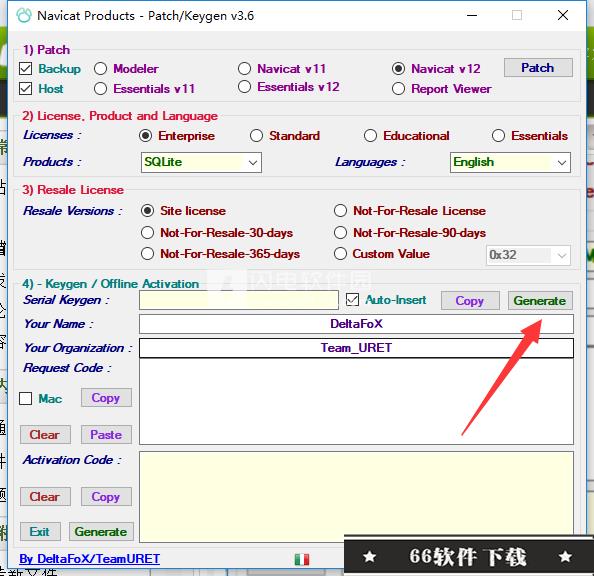Click the Request Code text area
This screenshot has width=594, height=576.
[x=356, y=402]
